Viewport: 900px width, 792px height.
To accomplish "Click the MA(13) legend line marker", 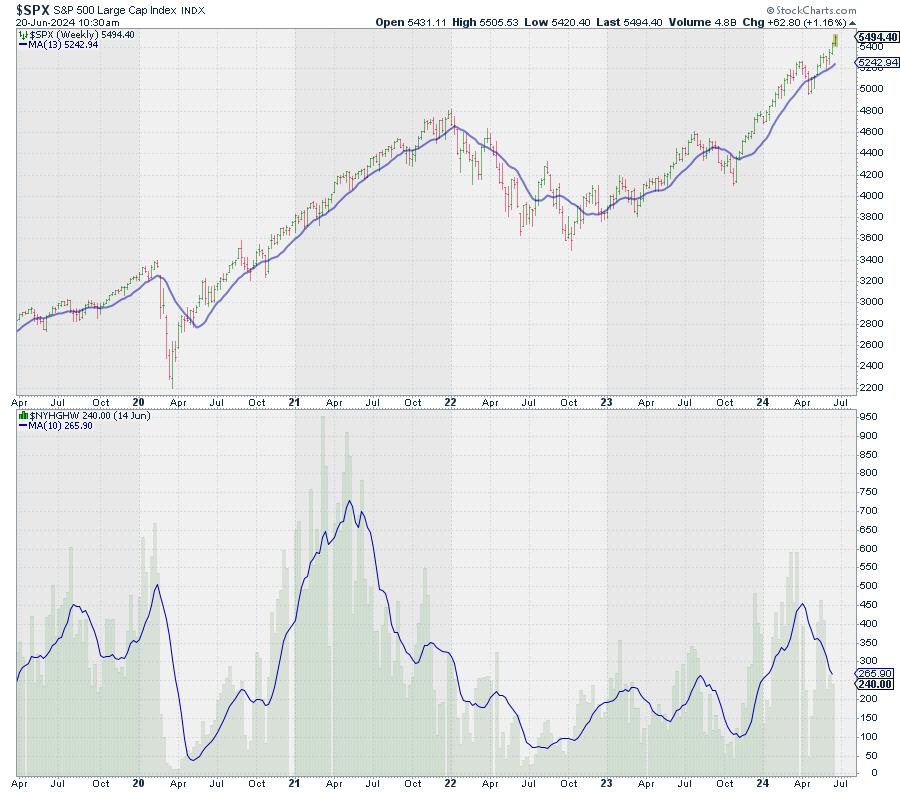I will coord(24,45).
